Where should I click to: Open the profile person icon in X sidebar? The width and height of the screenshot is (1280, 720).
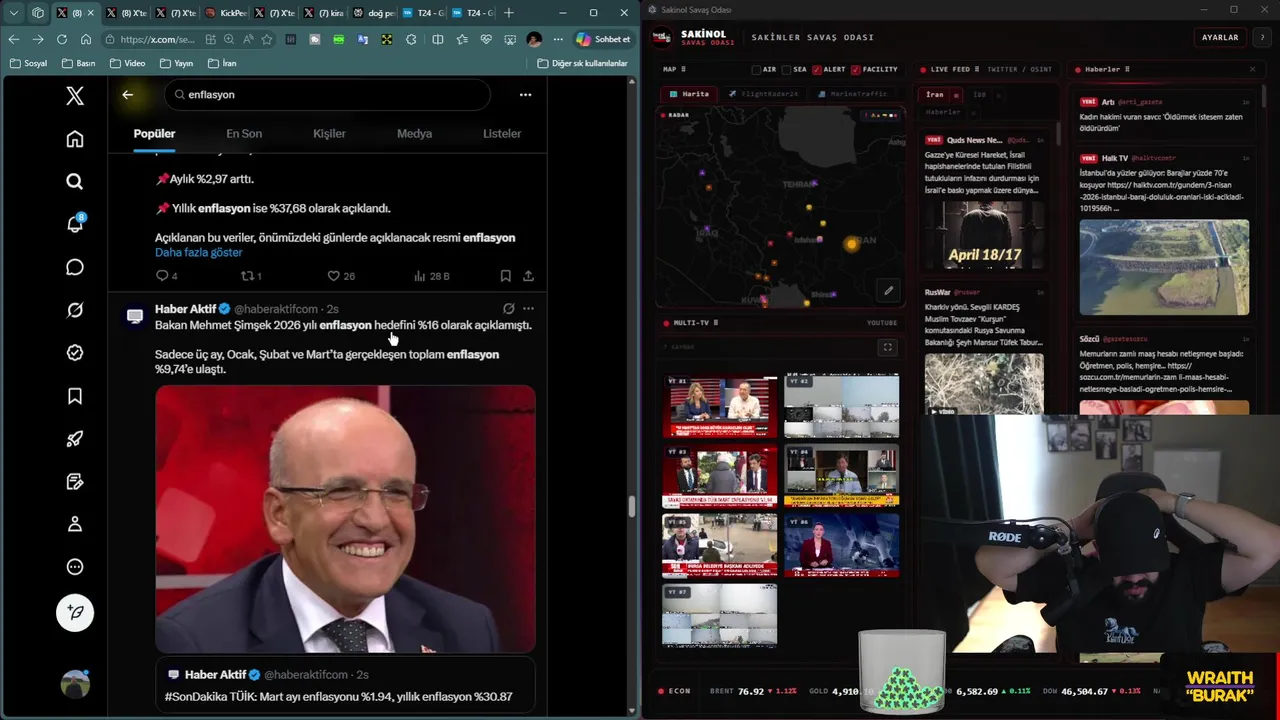pyautogui.click(x=75, y=524)
